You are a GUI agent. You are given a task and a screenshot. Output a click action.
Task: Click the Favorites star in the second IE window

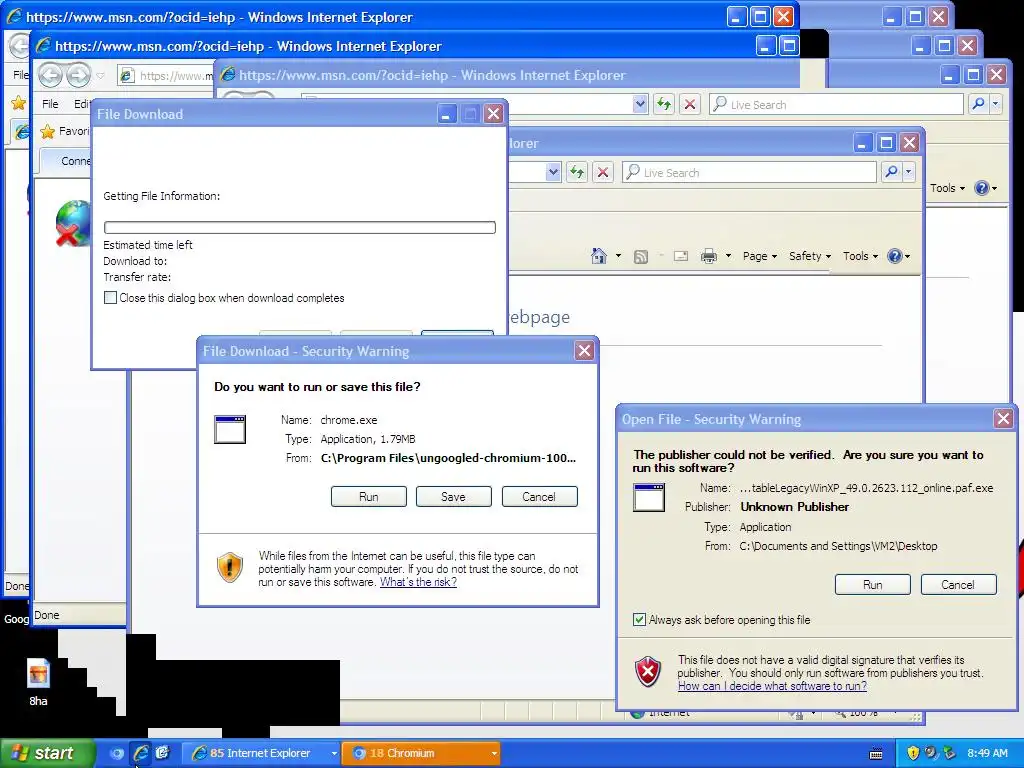(47, 132)
